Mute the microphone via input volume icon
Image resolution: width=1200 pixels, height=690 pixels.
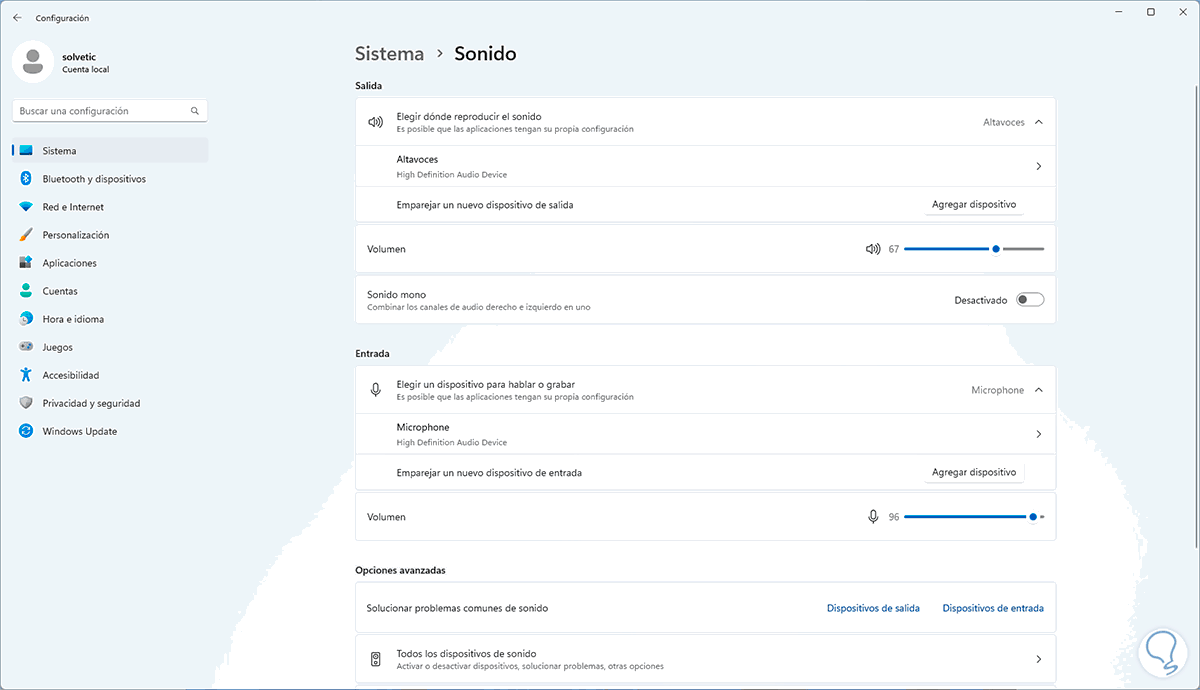(873, 517)
